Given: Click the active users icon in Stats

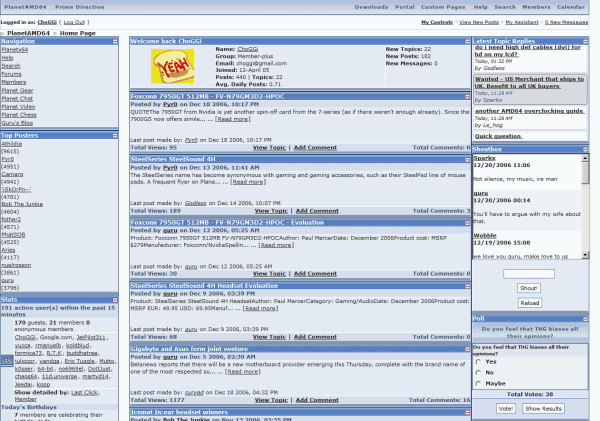Looking at the screenshot, I should click(7, 361).
